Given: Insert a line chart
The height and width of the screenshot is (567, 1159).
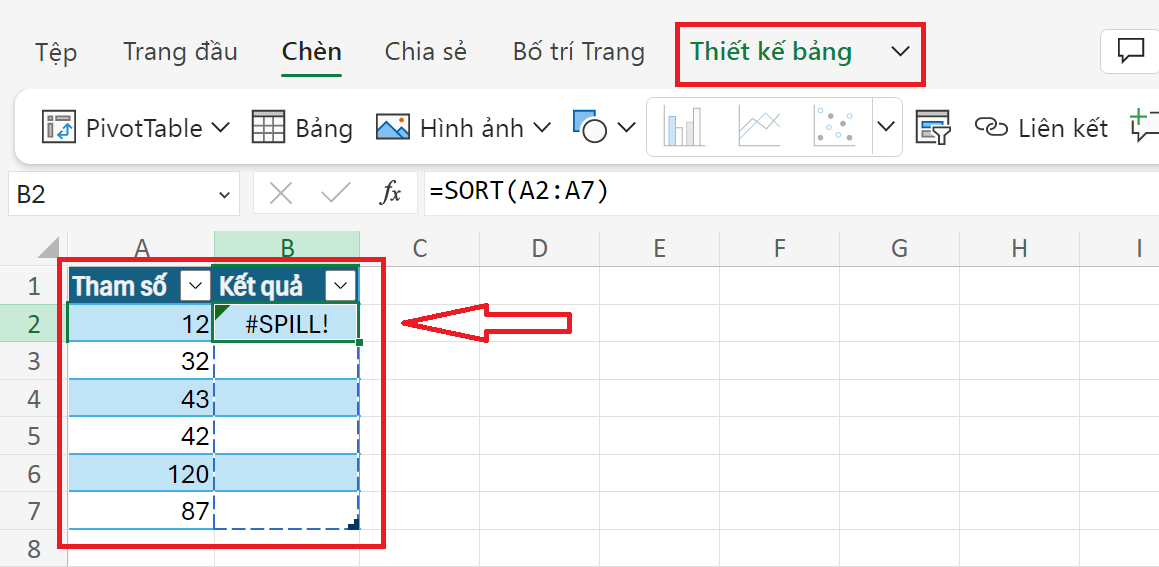Looking at the screenshot, I should click(x=759, y=126).
